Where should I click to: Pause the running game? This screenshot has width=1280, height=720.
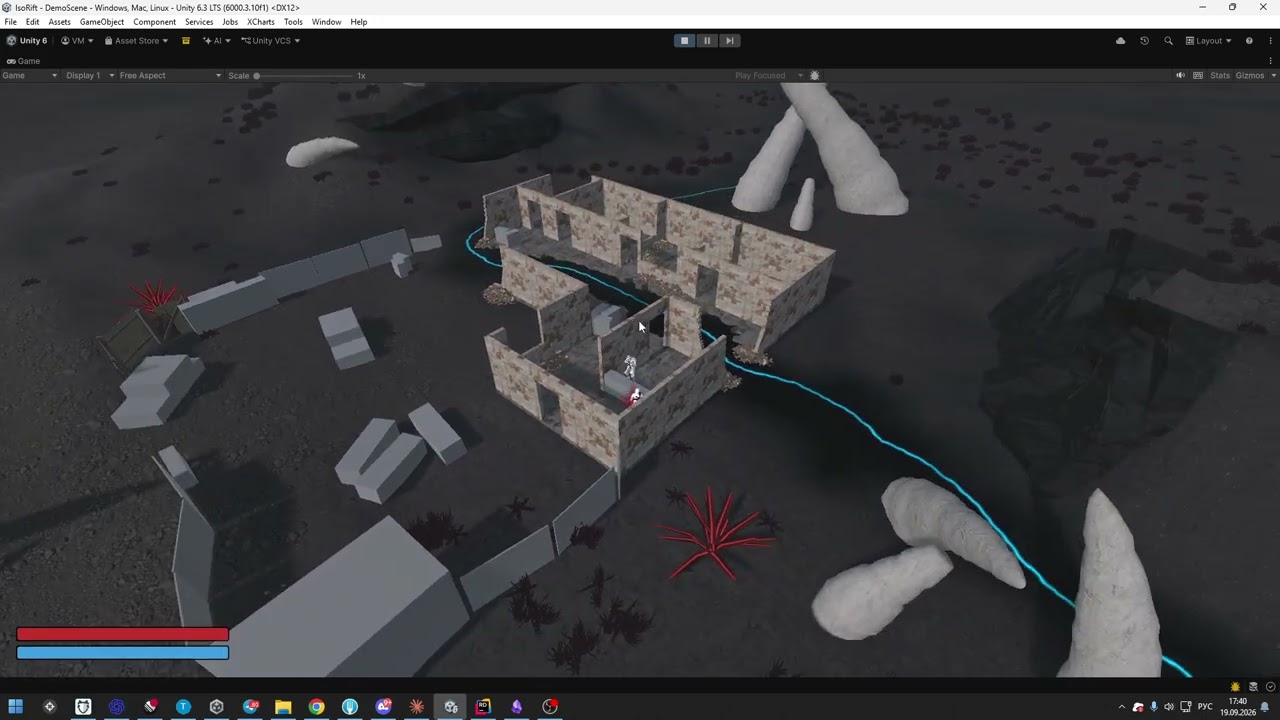click(x=707, y=41)
